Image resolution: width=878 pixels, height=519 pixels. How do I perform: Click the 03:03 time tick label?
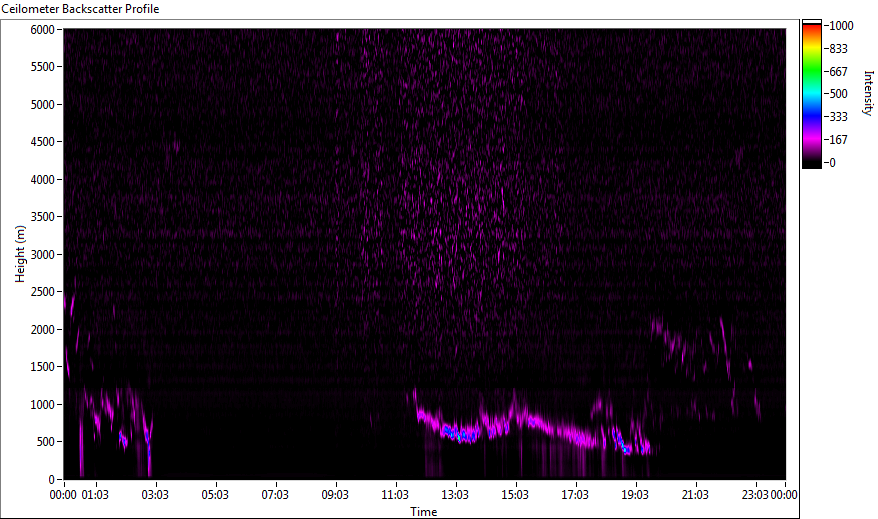point(155,495)
